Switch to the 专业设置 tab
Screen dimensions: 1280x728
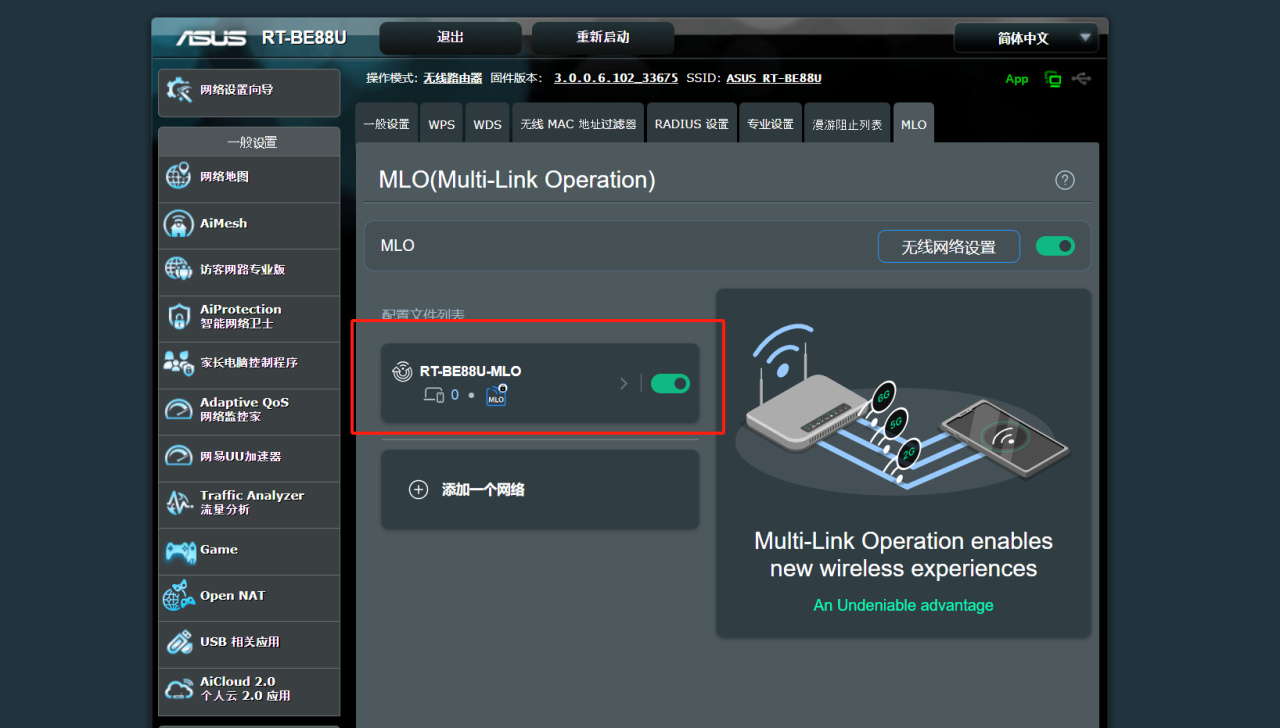770,124
